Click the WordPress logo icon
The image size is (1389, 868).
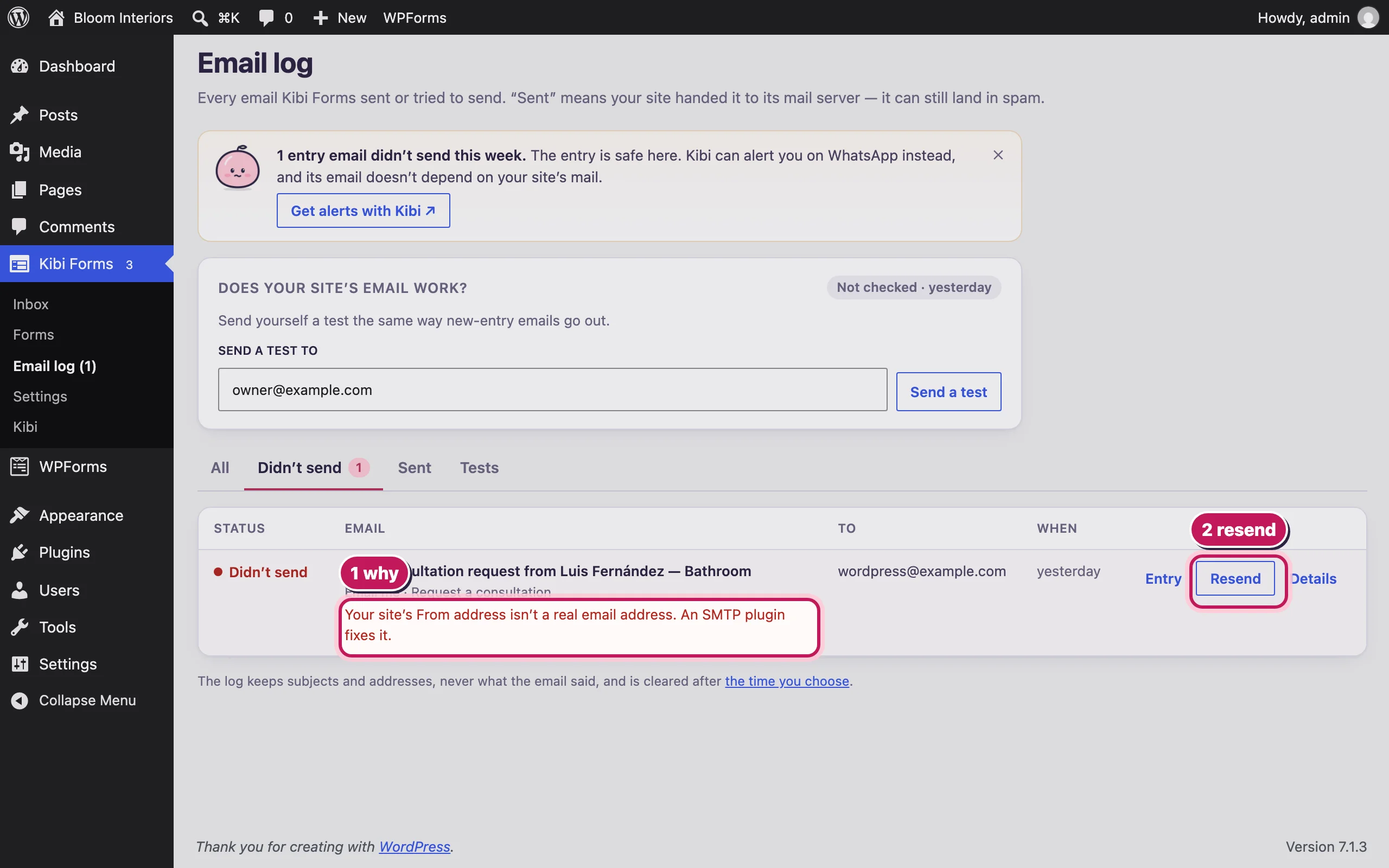18,17
